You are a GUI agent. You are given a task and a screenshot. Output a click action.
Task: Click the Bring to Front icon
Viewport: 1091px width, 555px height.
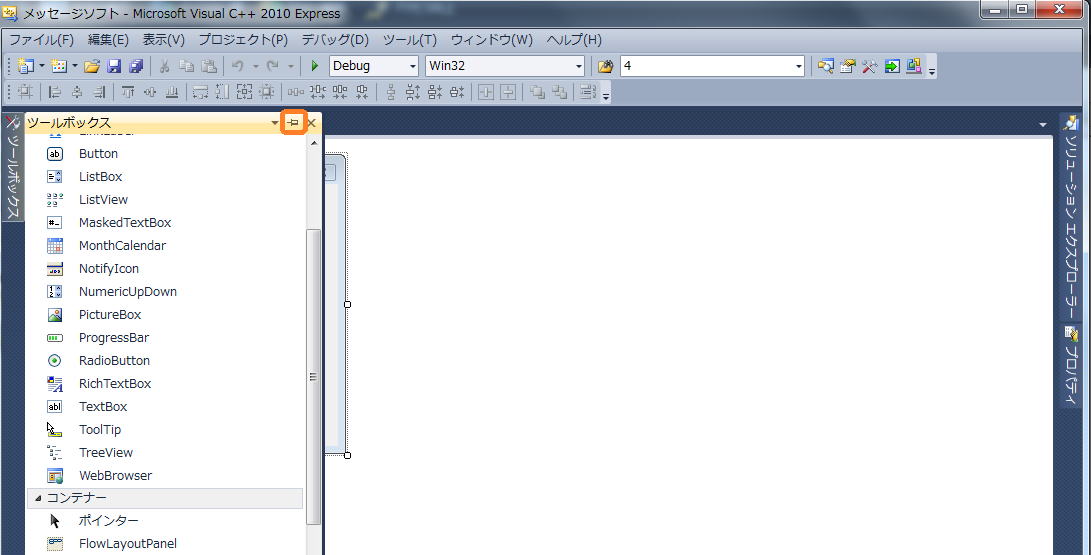pos(537,92)
